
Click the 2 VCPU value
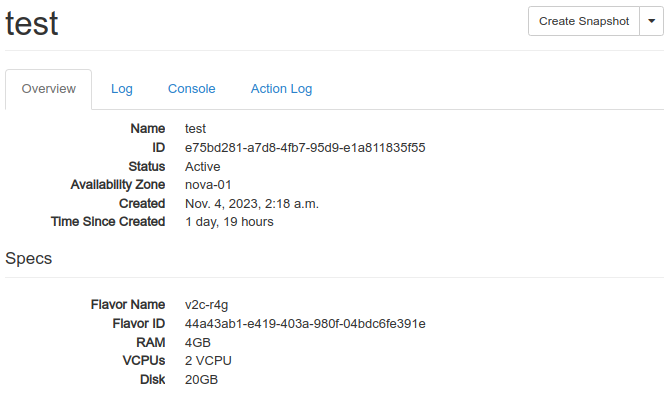tap(208, 361)
